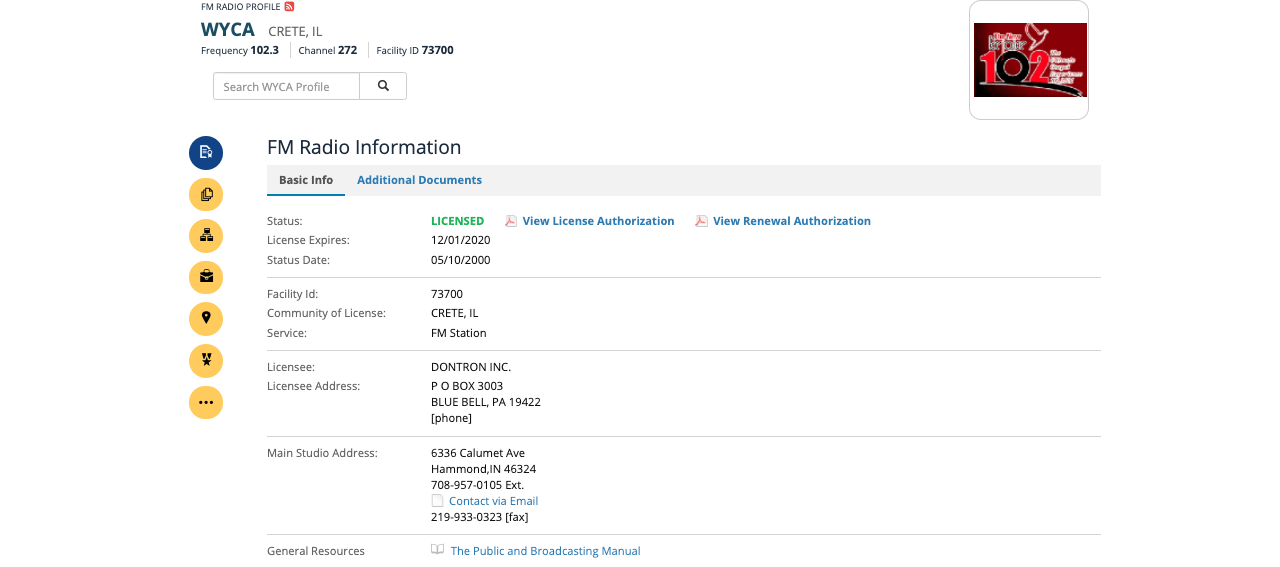
Task: Select license expiration date 12/01/2020
Action: pos(460,240)
